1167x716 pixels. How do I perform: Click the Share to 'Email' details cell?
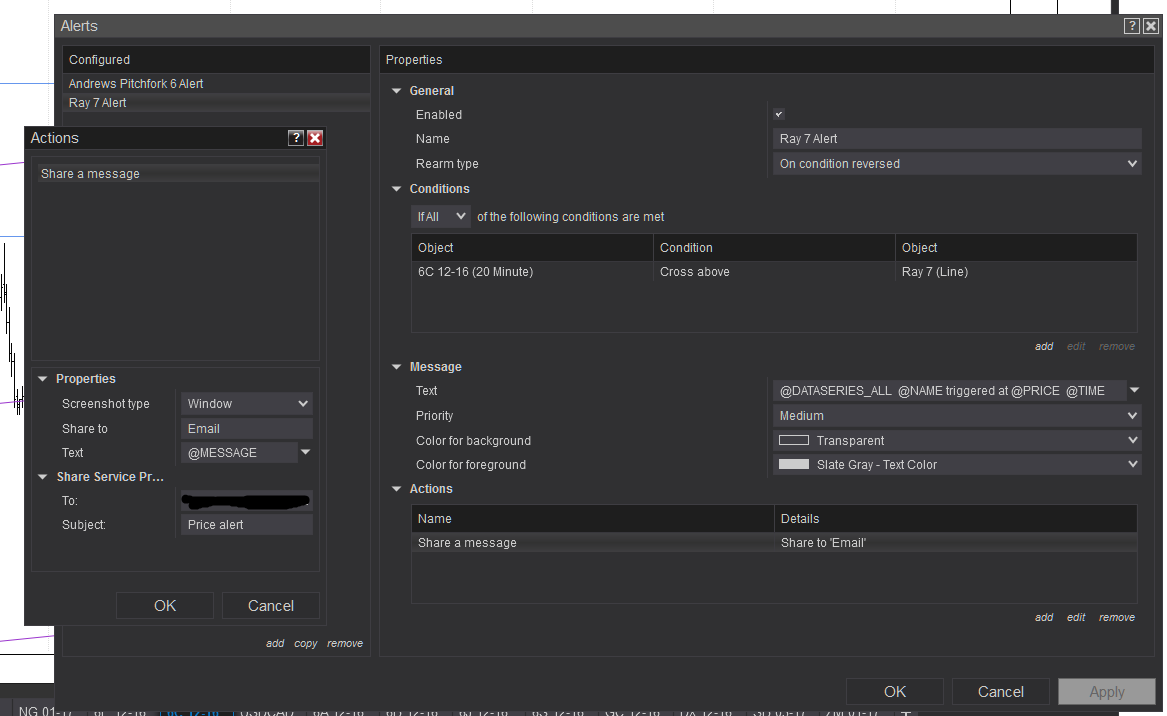956,543
